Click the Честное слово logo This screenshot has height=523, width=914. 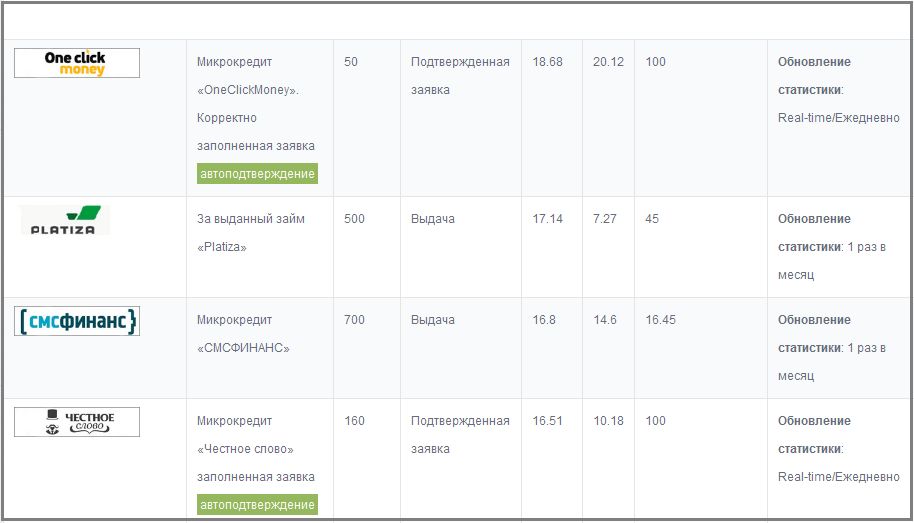(77, 422)
